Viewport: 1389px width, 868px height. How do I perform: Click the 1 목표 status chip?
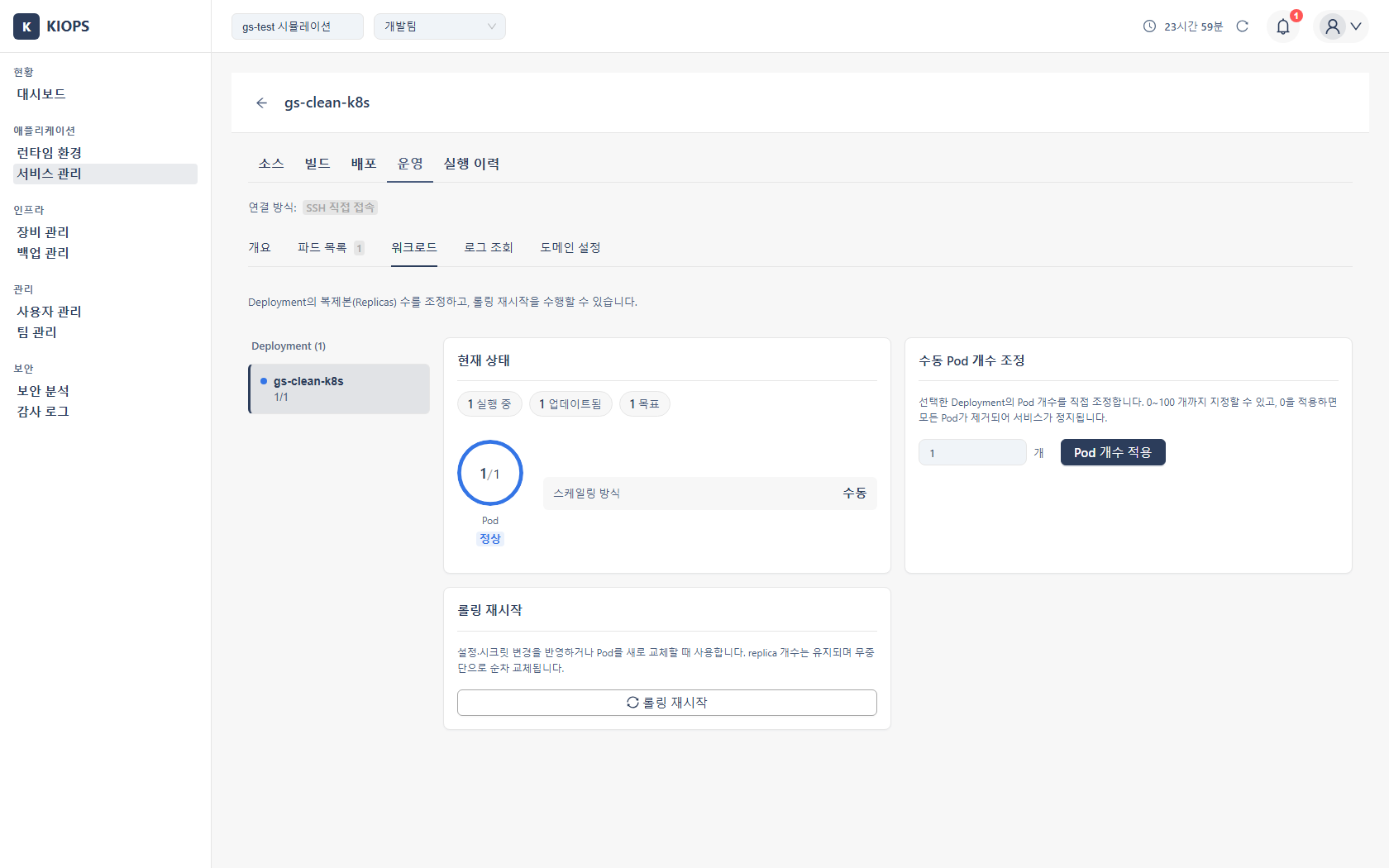coord(645,403)
